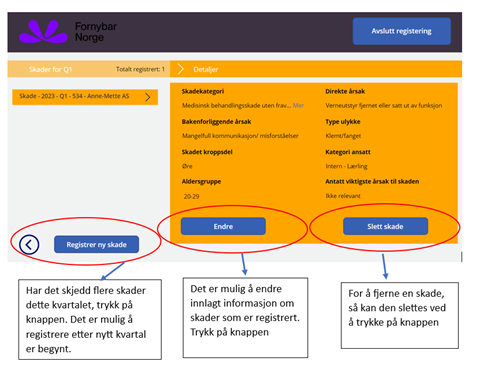The width and height of the screenshot is (480, 373).
Task: Click the Type ulykke value Klemt/fanget
Action: [x=343, y=136]
